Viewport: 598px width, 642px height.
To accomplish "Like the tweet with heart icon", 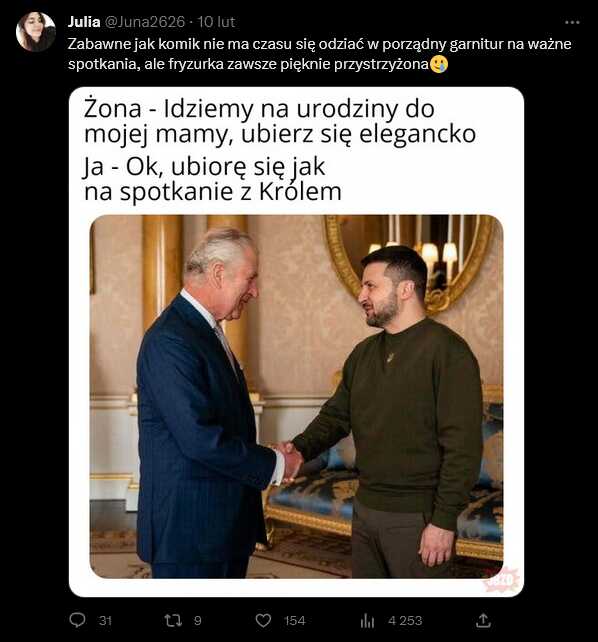I will click(x=263, y=620).
